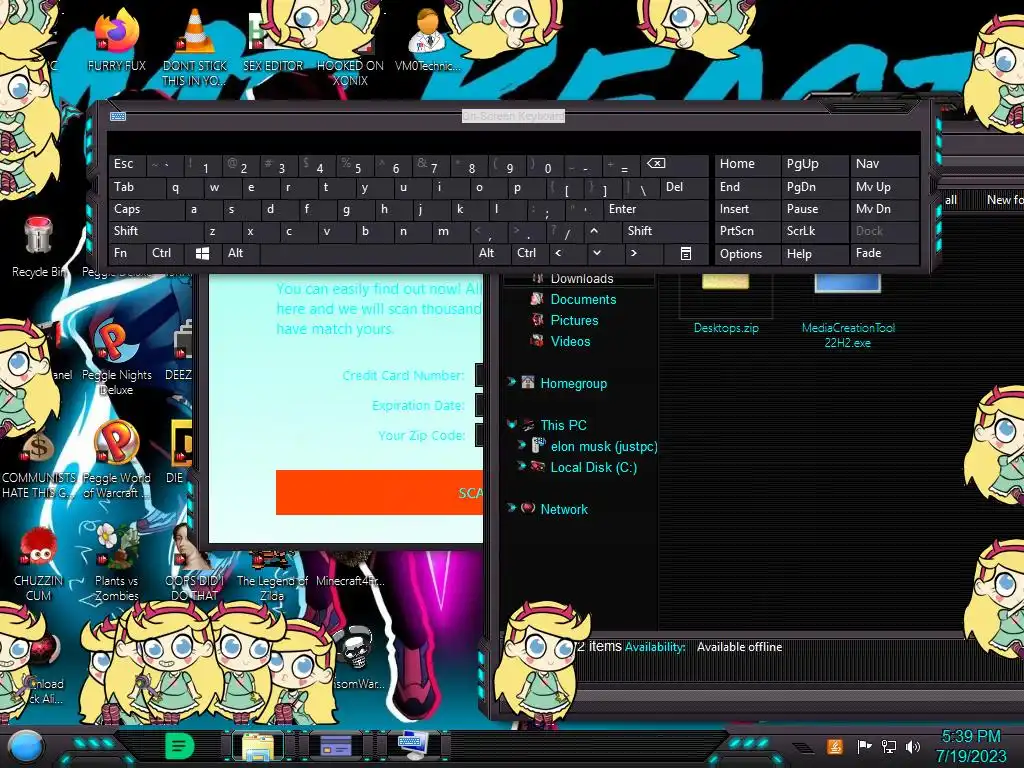Open the Action Center flag tray icon

click(x=865, y=746)
